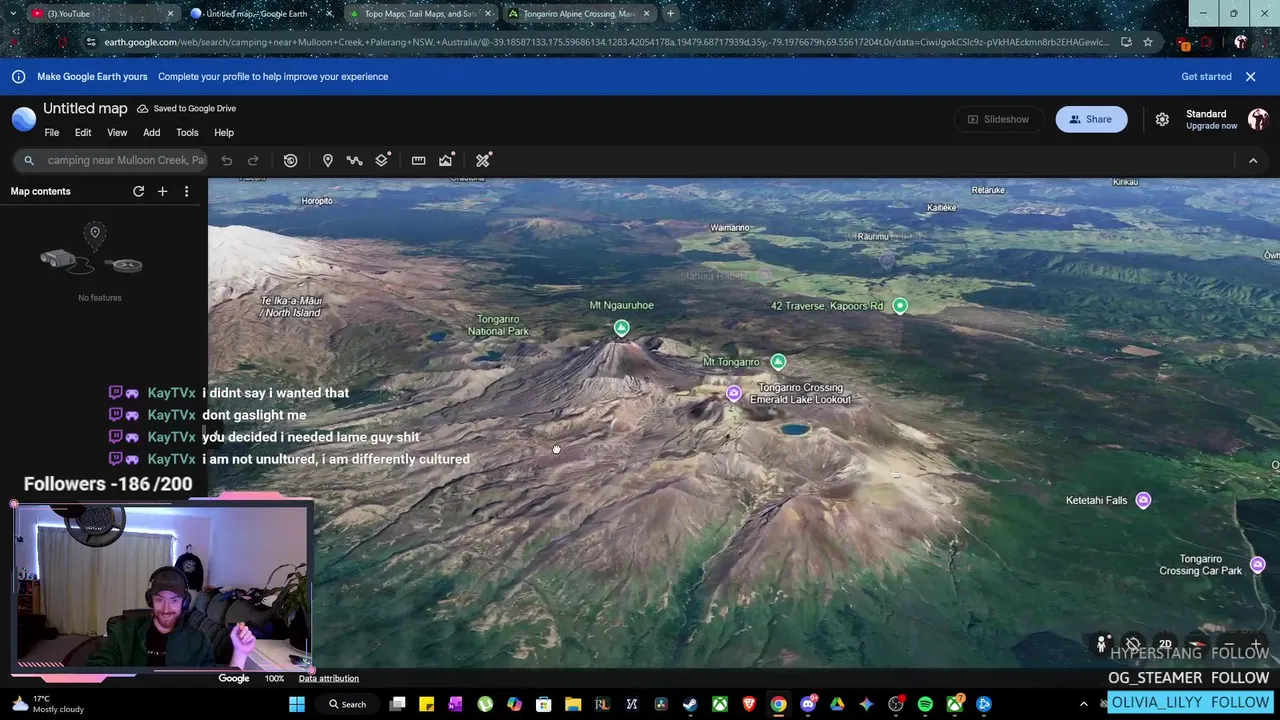Click the Get started link

[x=1206, y=76]
